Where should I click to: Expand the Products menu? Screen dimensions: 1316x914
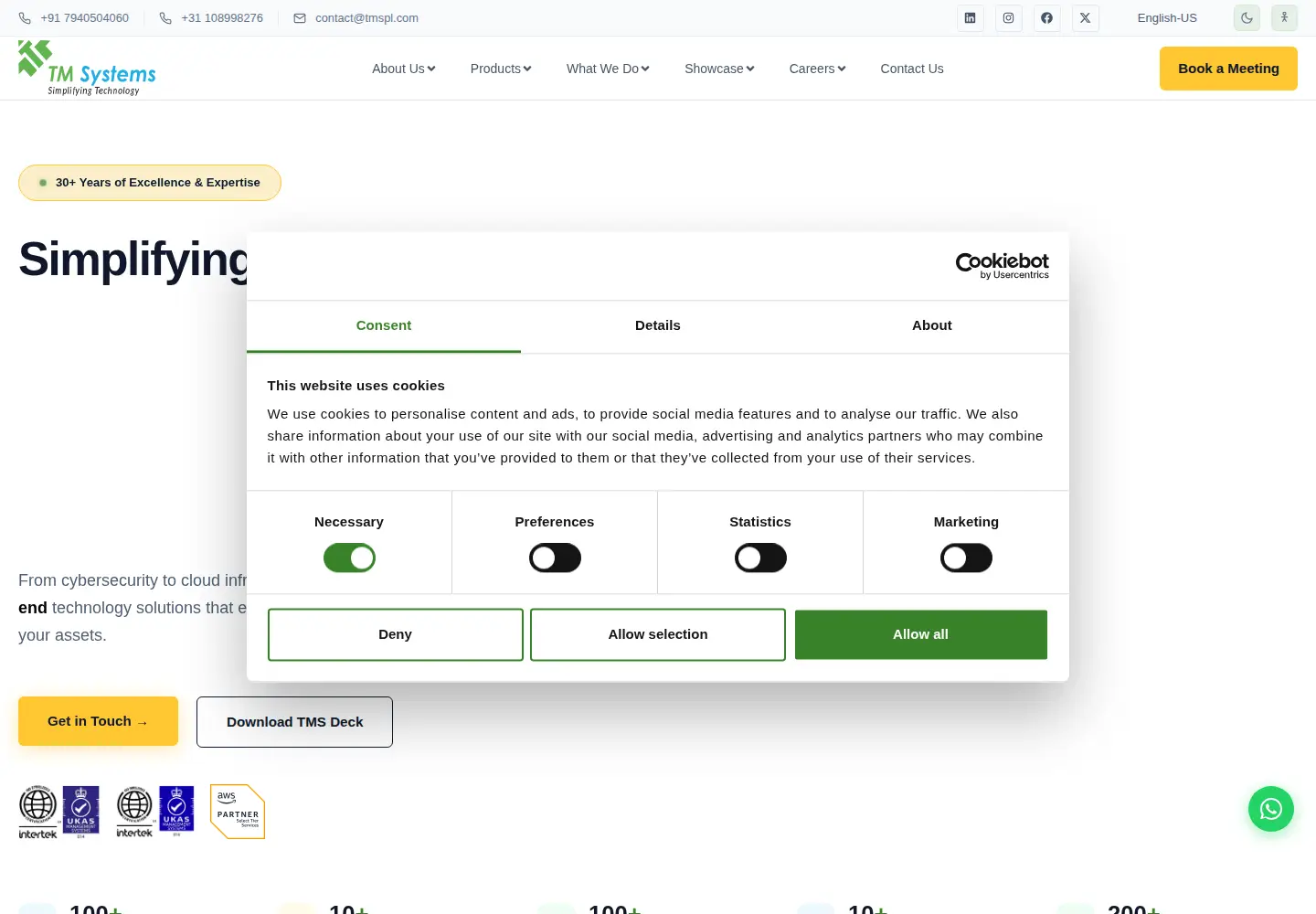tap(501, 69)
